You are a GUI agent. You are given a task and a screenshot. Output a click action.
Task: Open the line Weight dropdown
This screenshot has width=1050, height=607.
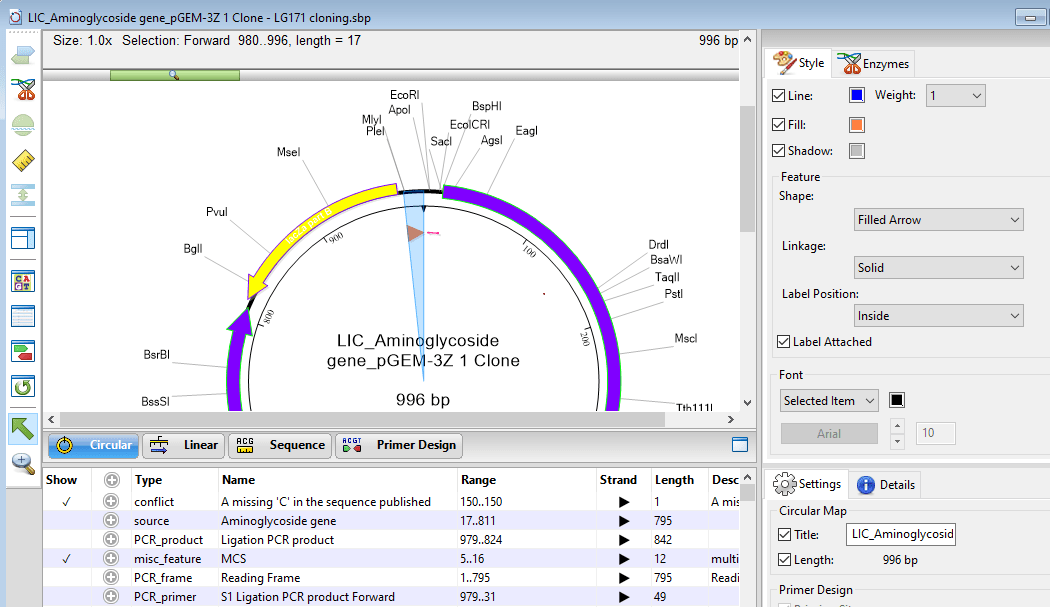956,96
